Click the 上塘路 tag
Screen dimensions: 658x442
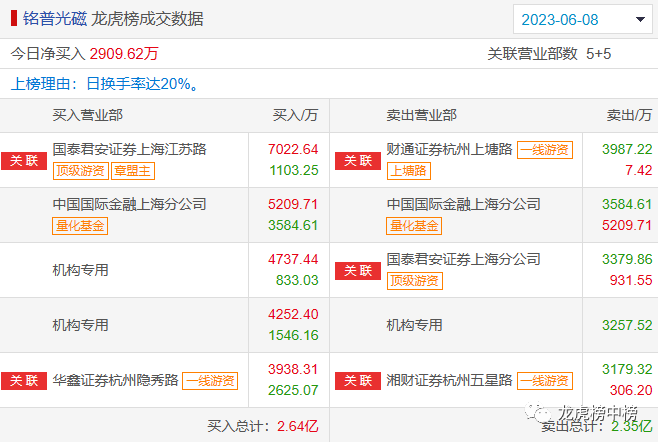pyautogui.click(x=409, y=171)
